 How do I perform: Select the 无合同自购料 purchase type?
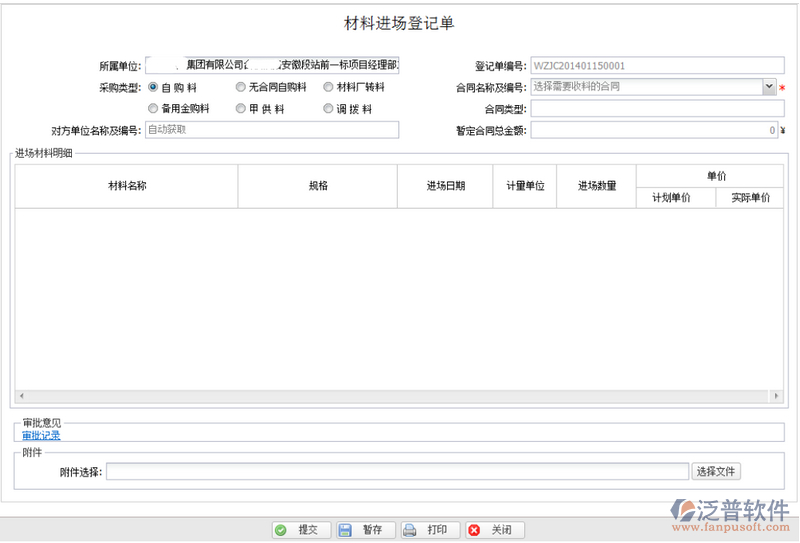coord(240,87)
